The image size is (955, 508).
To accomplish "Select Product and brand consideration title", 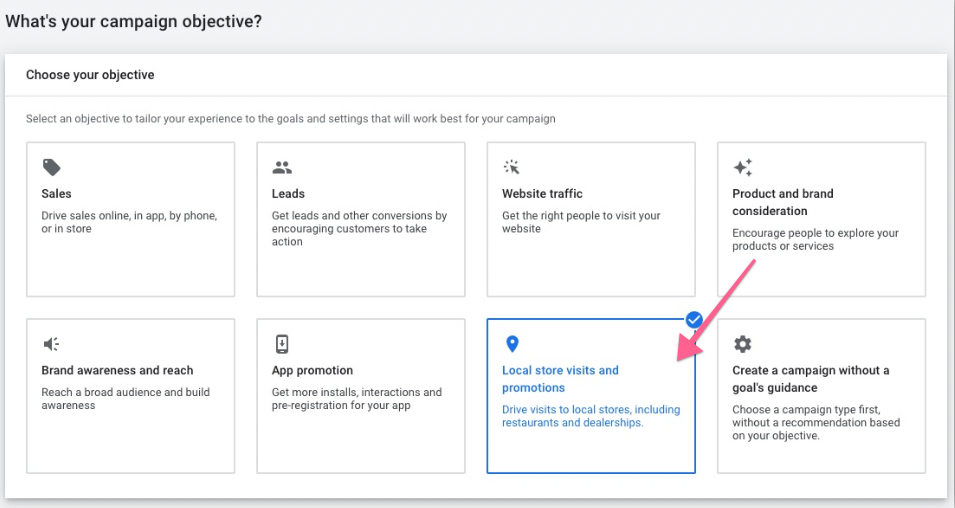I will click(782, 202).
